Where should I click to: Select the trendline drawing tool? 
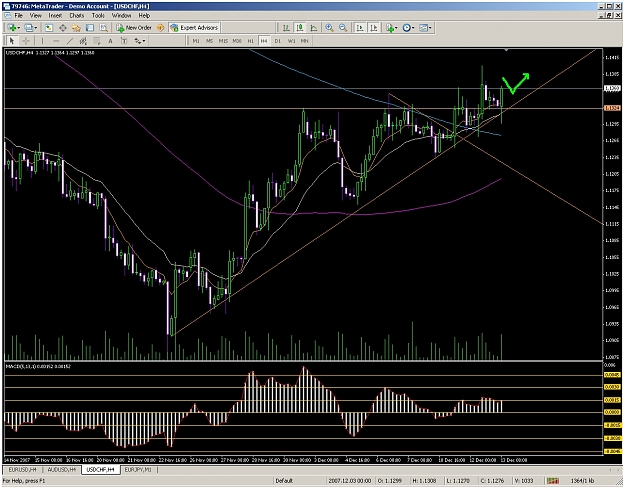[x=70, y=41]
